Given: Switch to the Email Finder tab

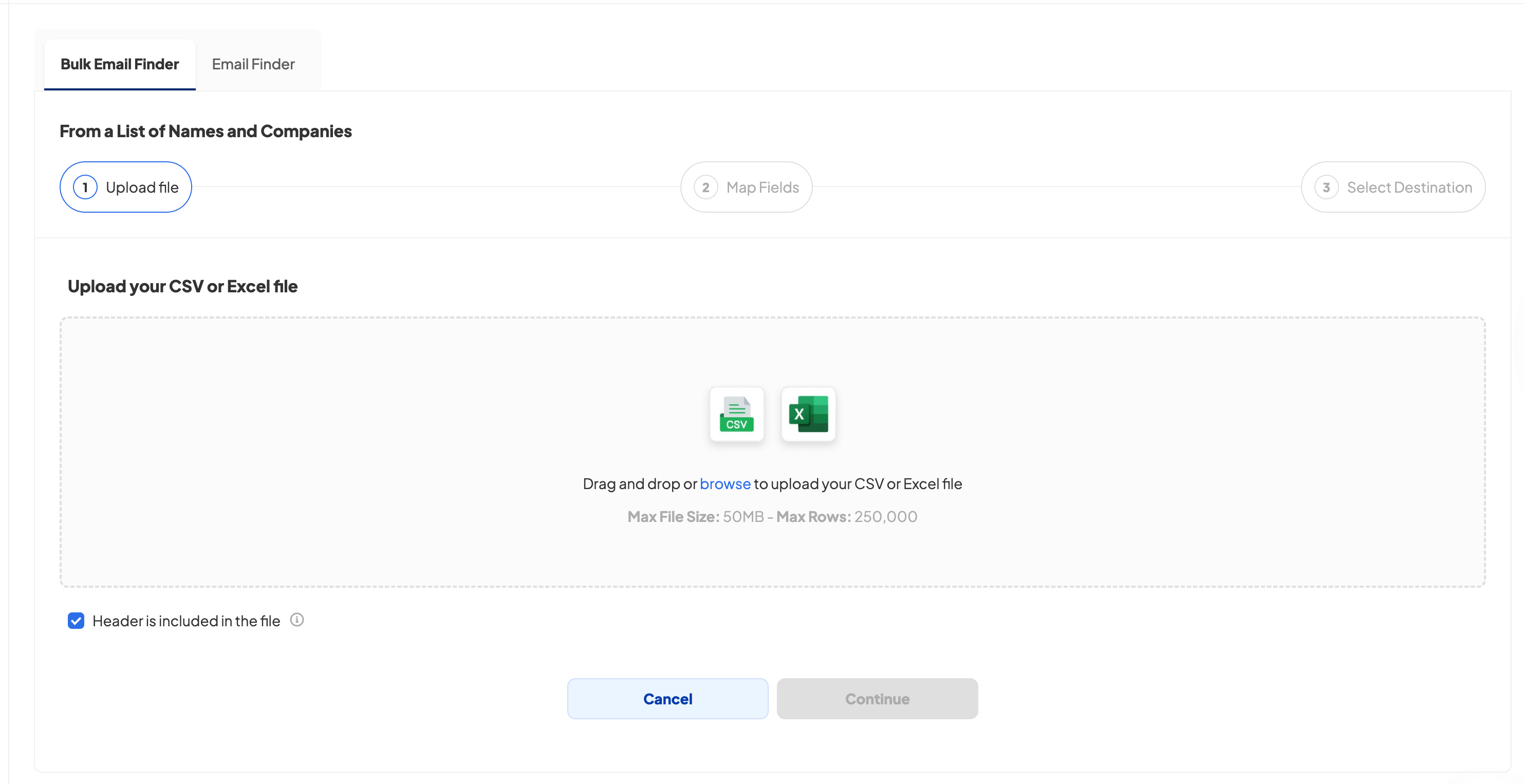Looking at the screenshot, I should (x=253, y=64).
